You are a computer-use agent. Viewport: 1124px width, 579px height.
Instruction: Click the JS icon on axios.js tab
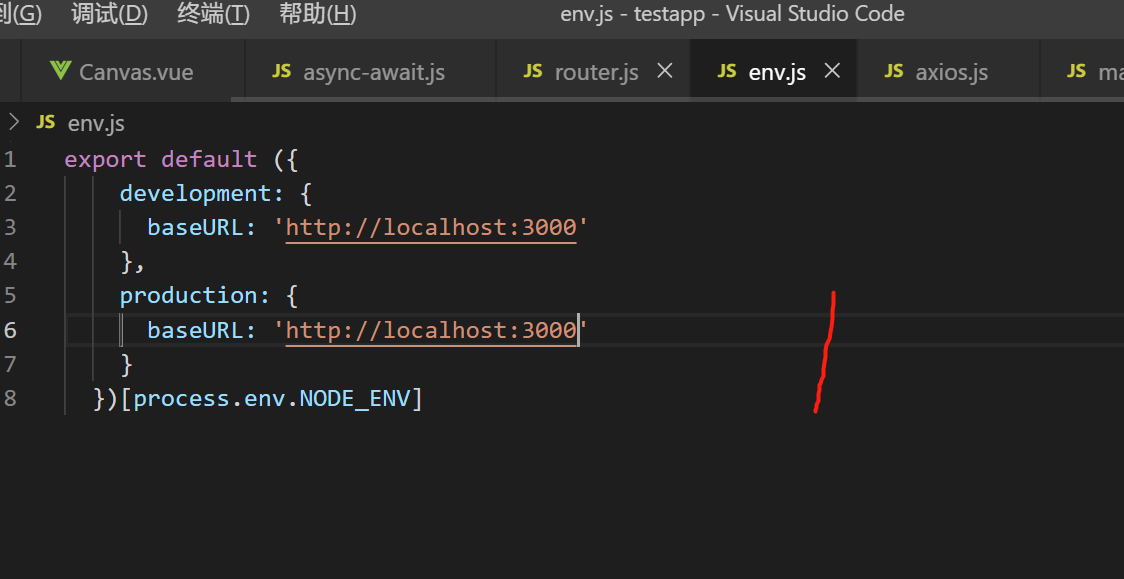click(894, 71)
